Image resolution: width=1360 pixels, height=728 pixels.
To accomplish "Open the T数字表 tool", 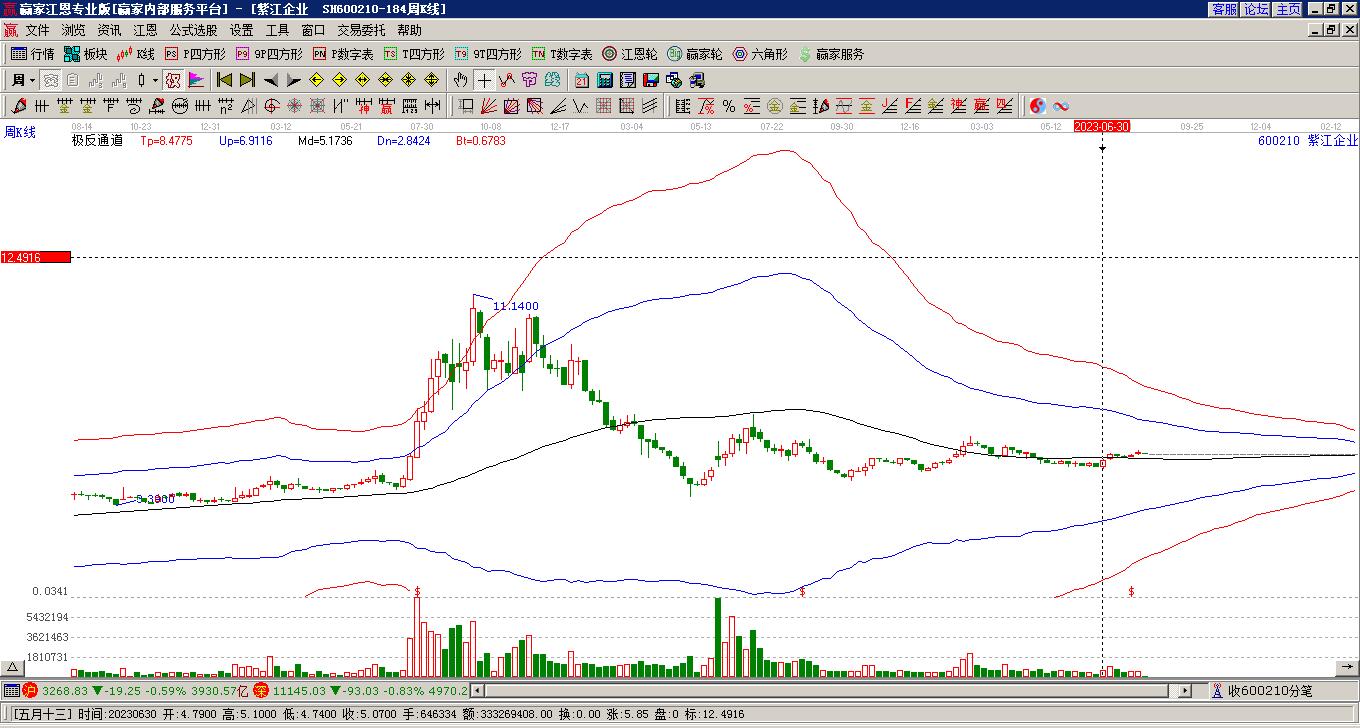I will tap(562, 54).
